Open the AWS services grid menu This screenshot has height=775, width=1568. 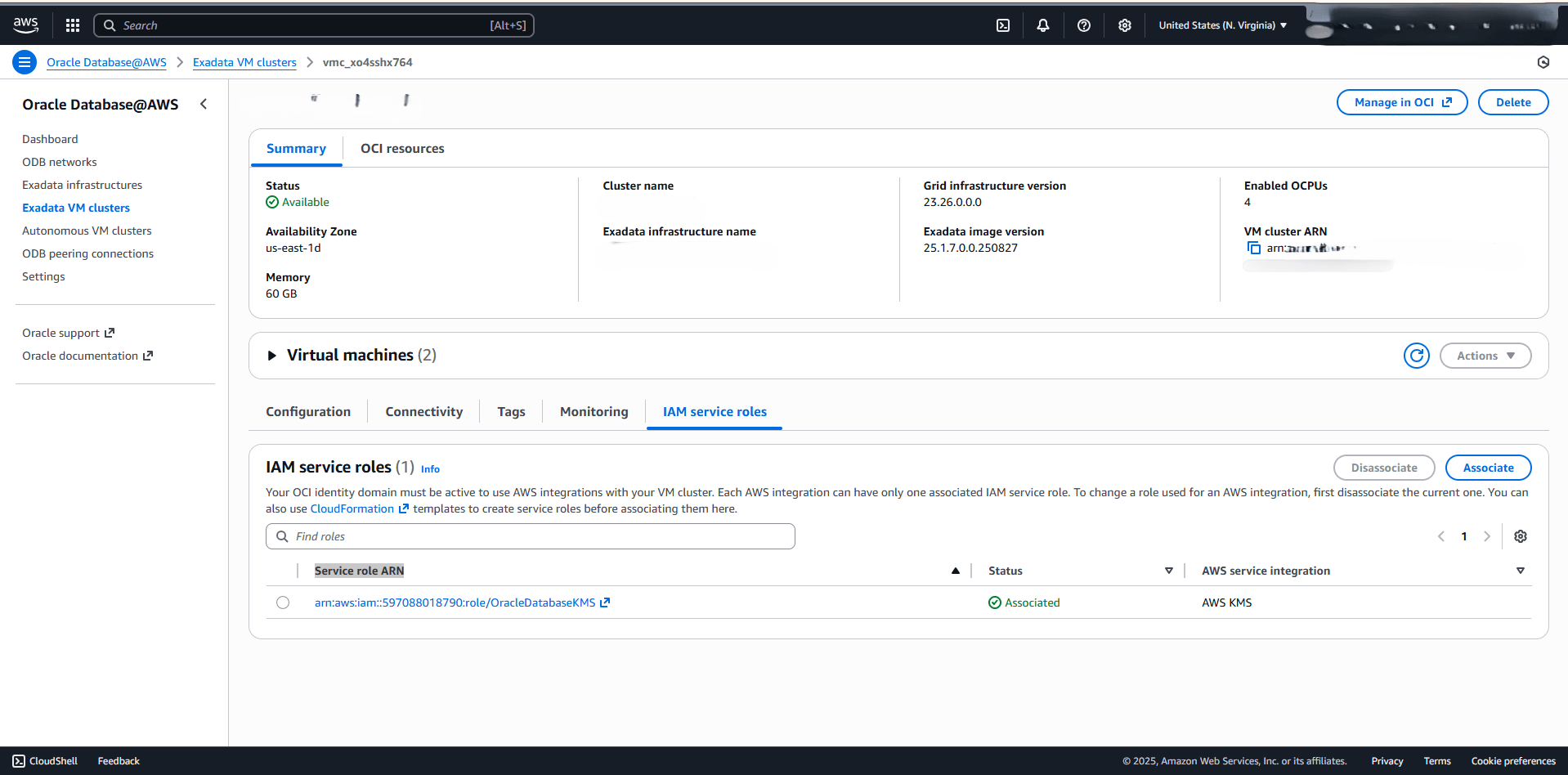pos(72,25)
